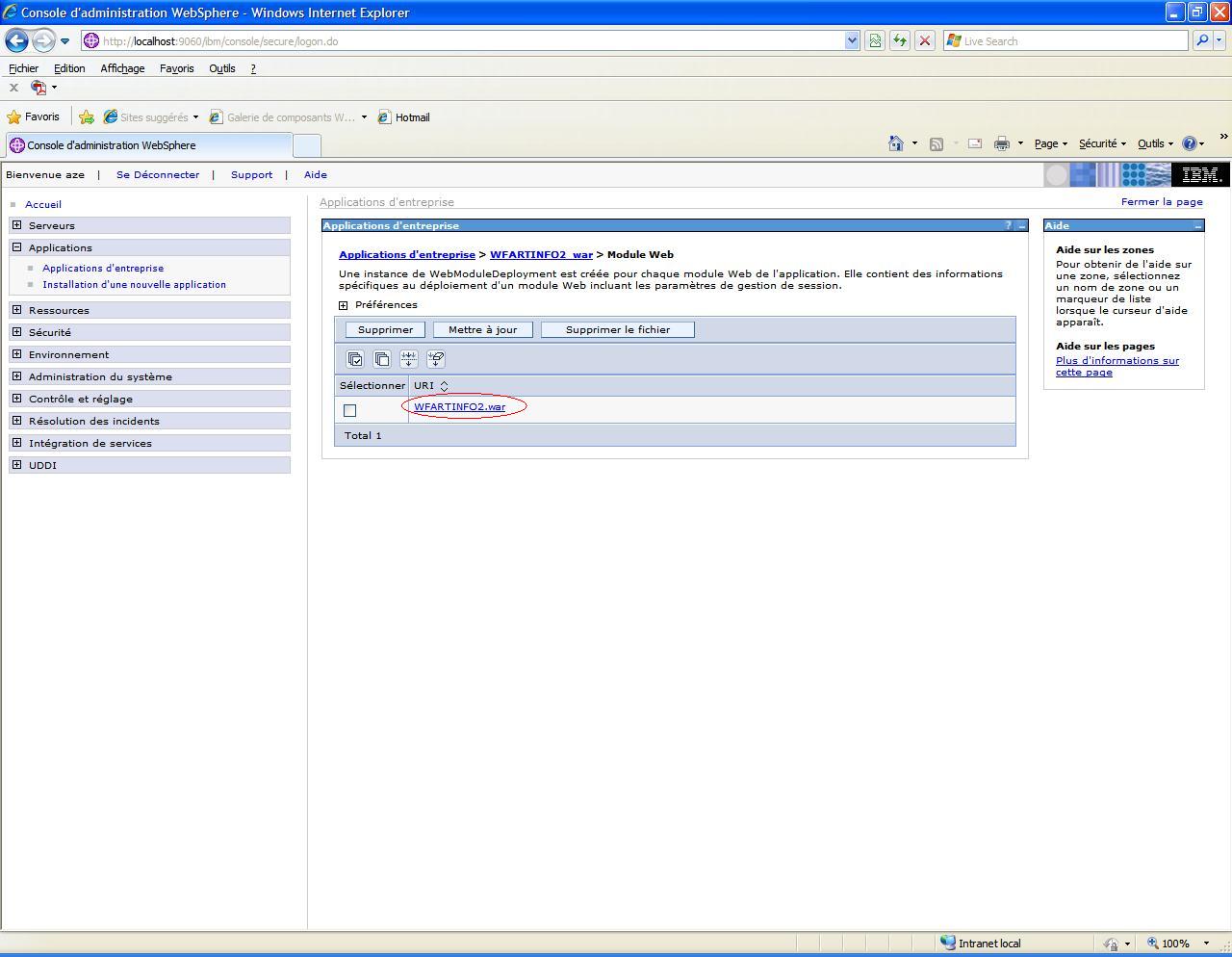This screenshot has height=957, width=1232.
Task: Collapse the Applications navigation section
Action: pyautogui.click(x=16, y=247)
